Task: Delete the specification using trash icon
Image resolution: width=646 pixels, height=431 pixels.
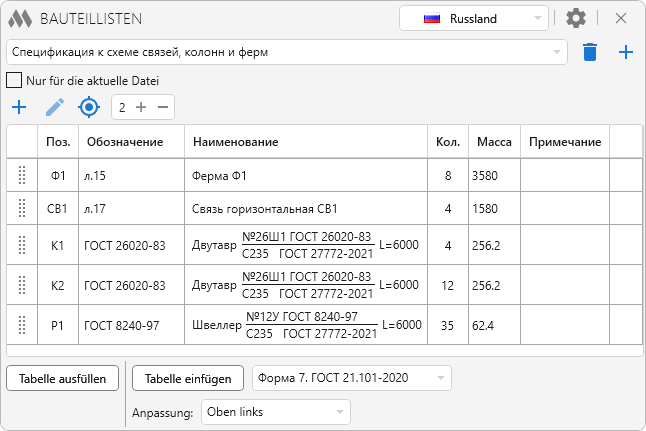Action: coord(590,53)
